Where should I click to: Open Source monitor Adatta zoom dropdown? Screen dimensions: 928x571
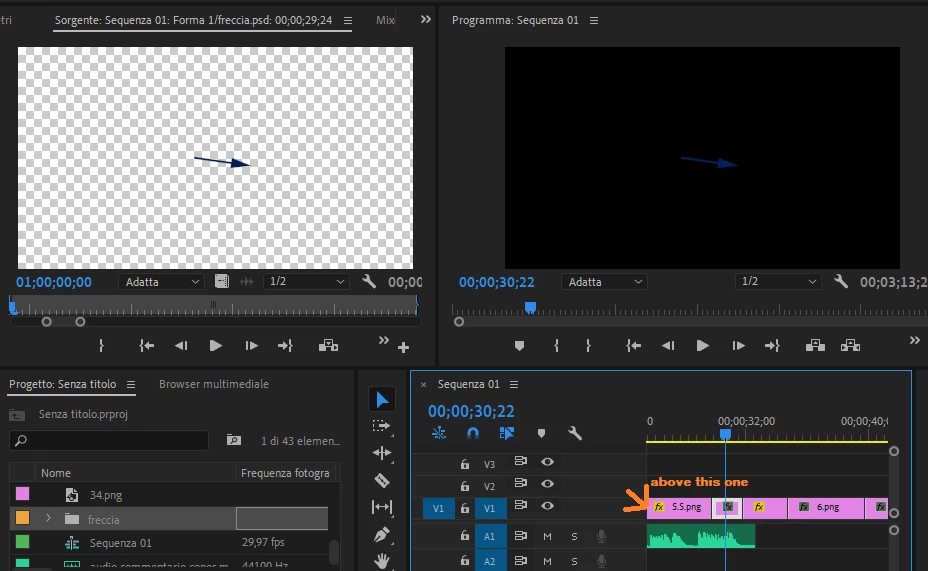[161, 282]
